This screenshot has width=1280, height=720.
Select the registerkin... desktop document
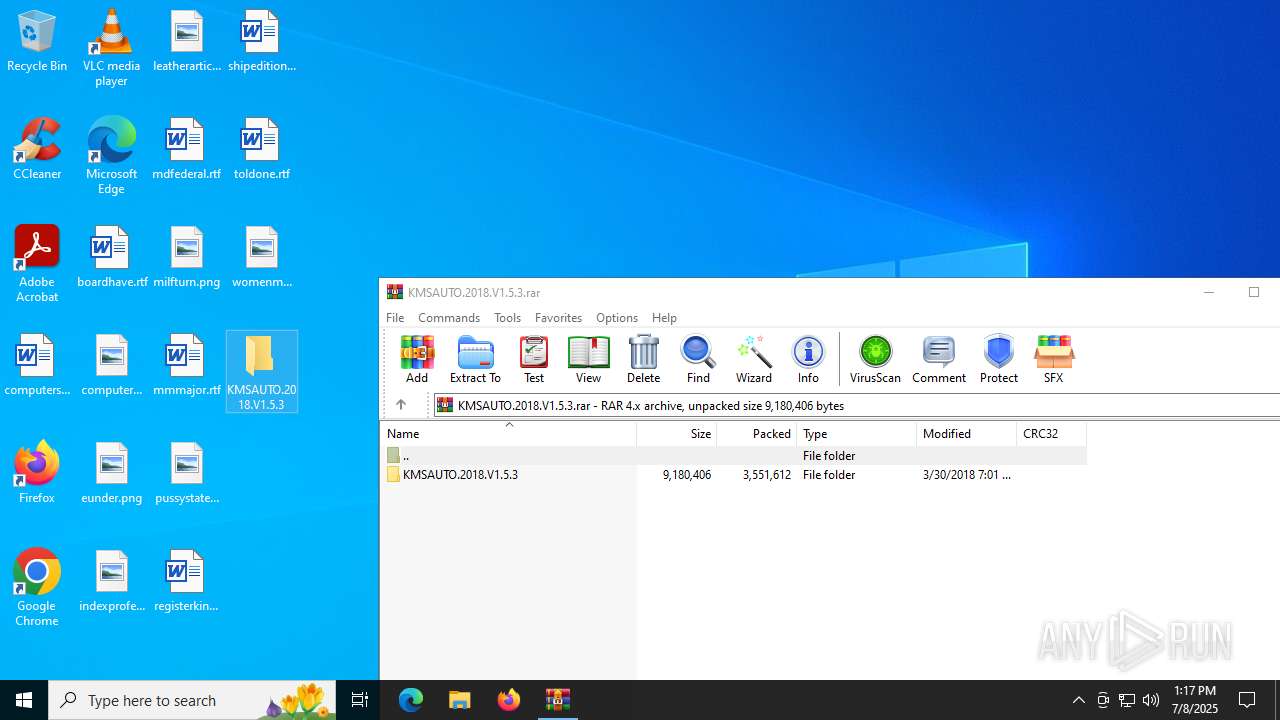[x=186, y=582]
